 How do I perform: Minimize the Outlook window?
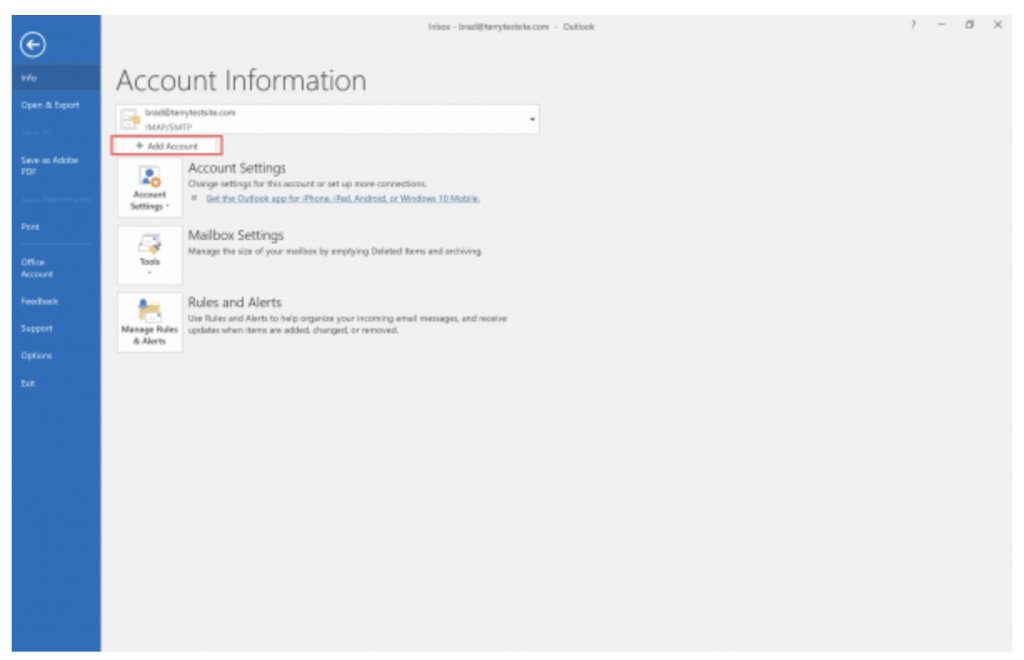(941, 25)
